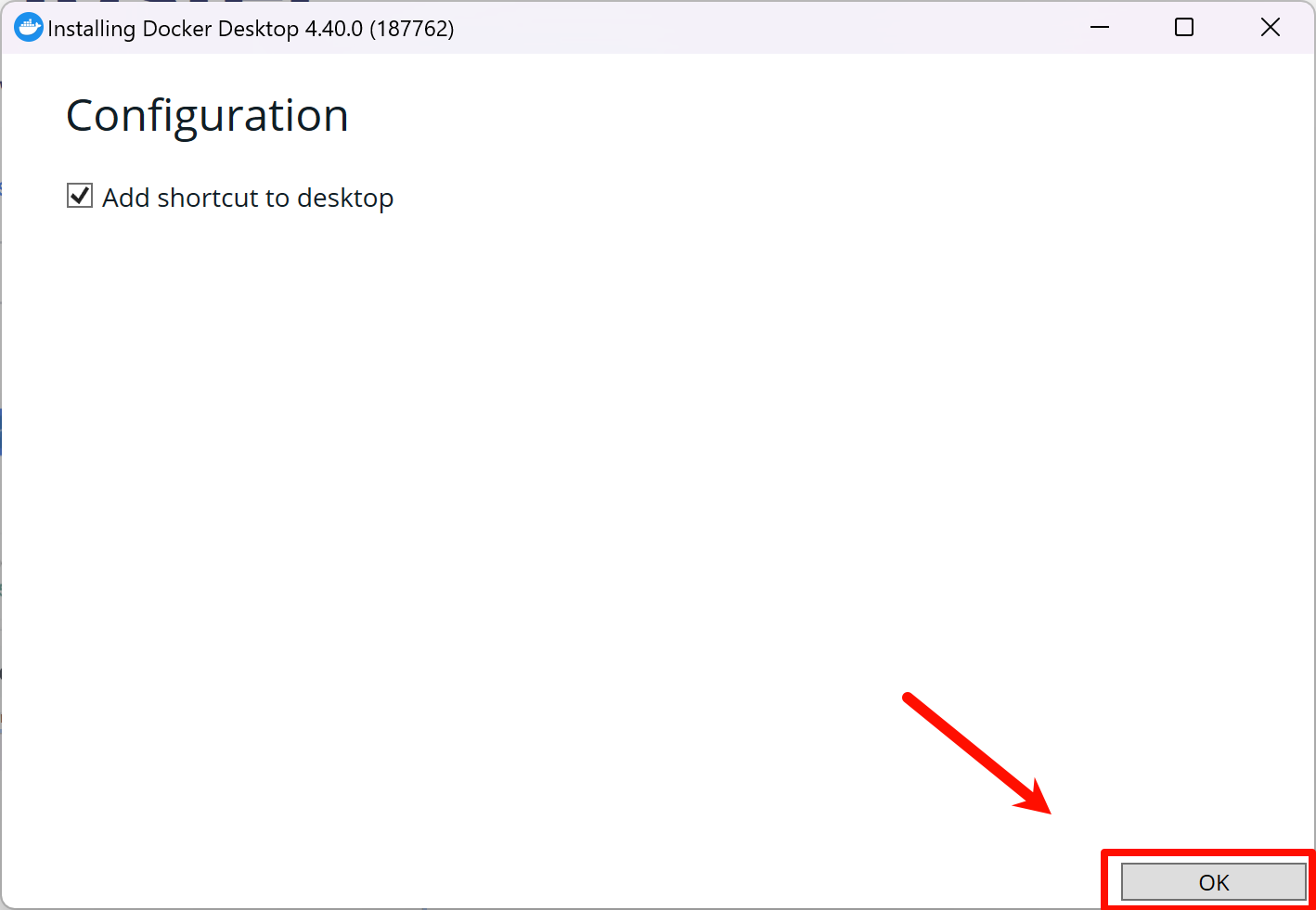Click the build number (187762) in title
Screen dimensions: 1316x910
coord(412,29)
